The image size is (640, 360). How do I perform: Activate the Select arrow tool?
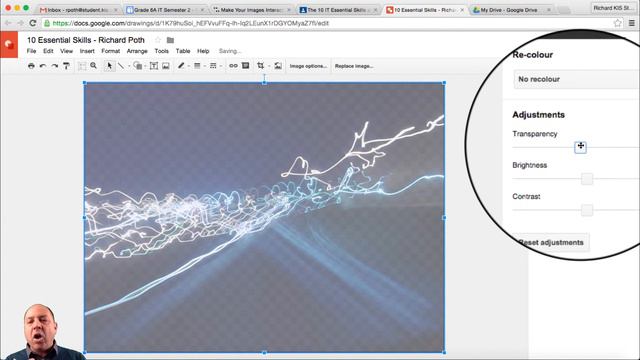pyautogui.click(x=109, y=66)
